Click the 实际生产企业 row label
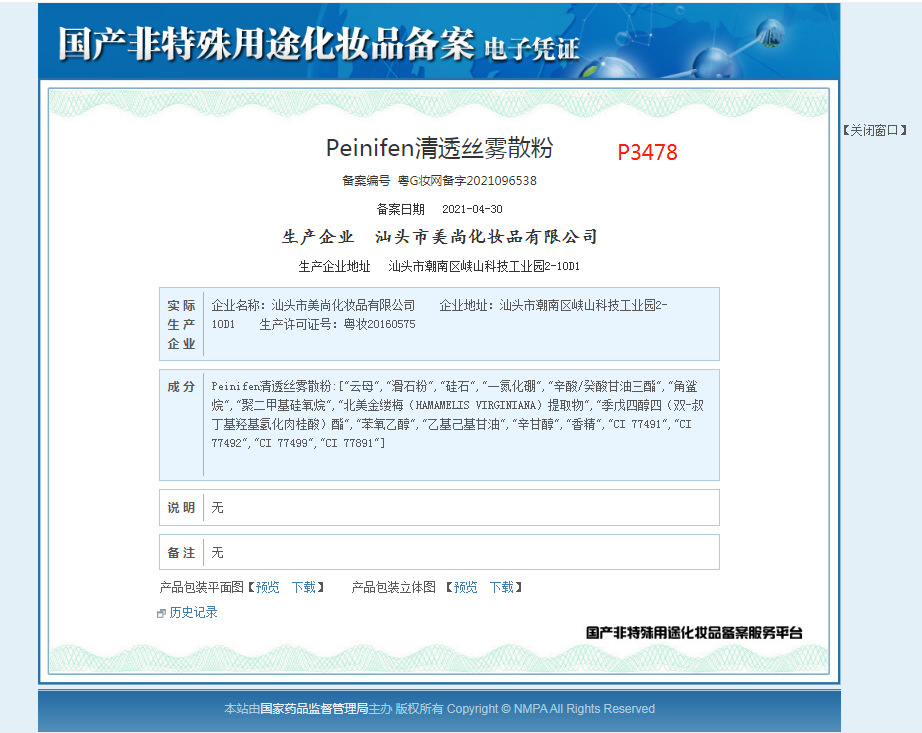 (x=181, y=324)
